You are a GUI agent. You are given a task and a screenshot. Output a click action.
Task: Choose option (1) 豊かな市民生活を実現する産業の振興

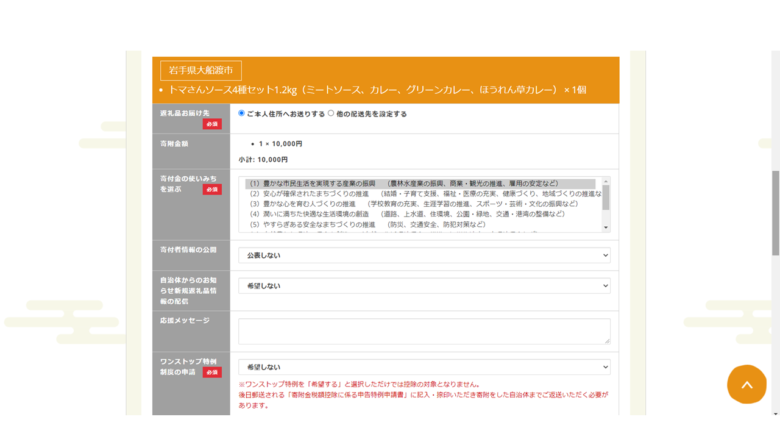[x=420, y=183]
